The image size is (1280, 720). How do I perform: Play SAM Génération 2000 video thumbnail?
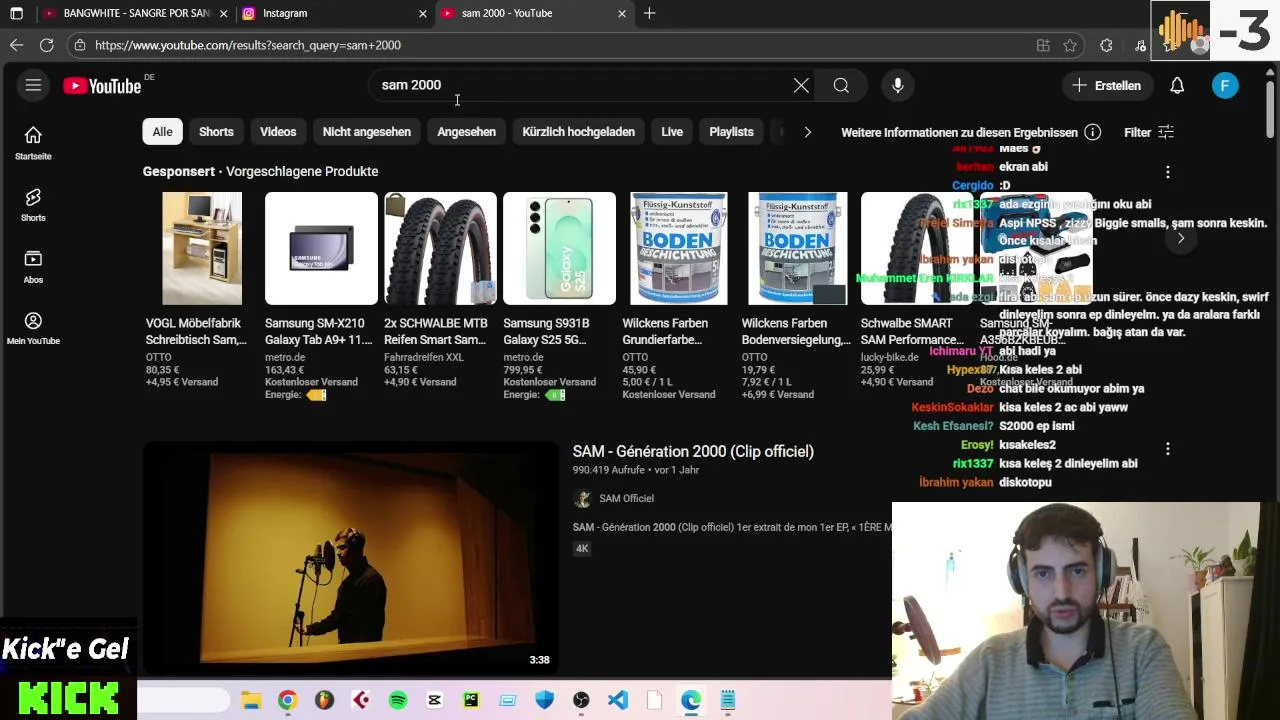pyautogui.click(x=351, y=557)
